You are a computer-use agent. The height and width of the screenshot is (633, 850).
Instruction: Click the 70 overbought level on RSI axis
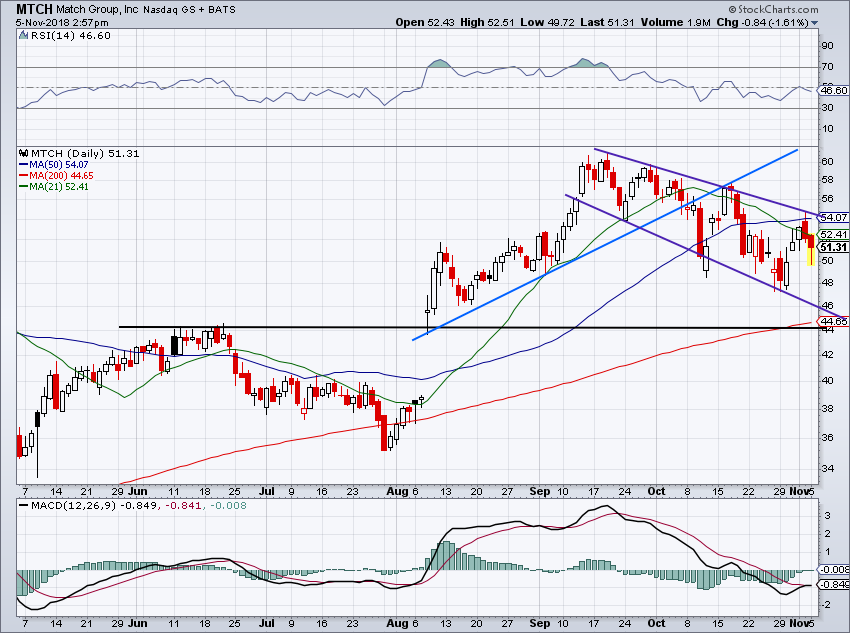tap(828, 67)
